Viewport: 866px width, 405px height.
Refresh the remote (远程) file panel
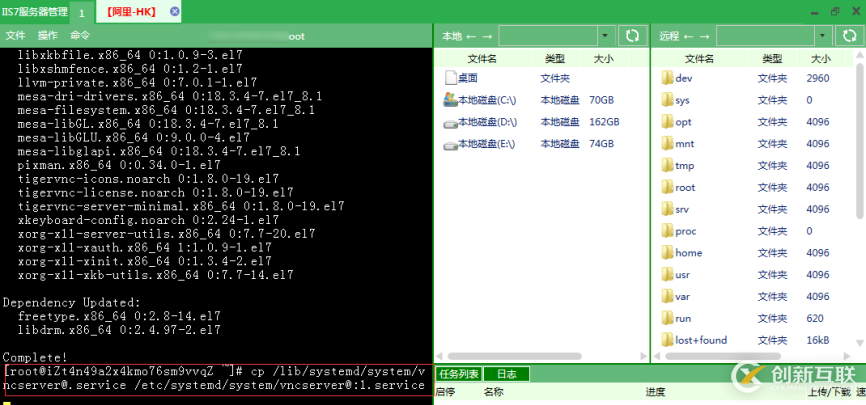(850, 36)
